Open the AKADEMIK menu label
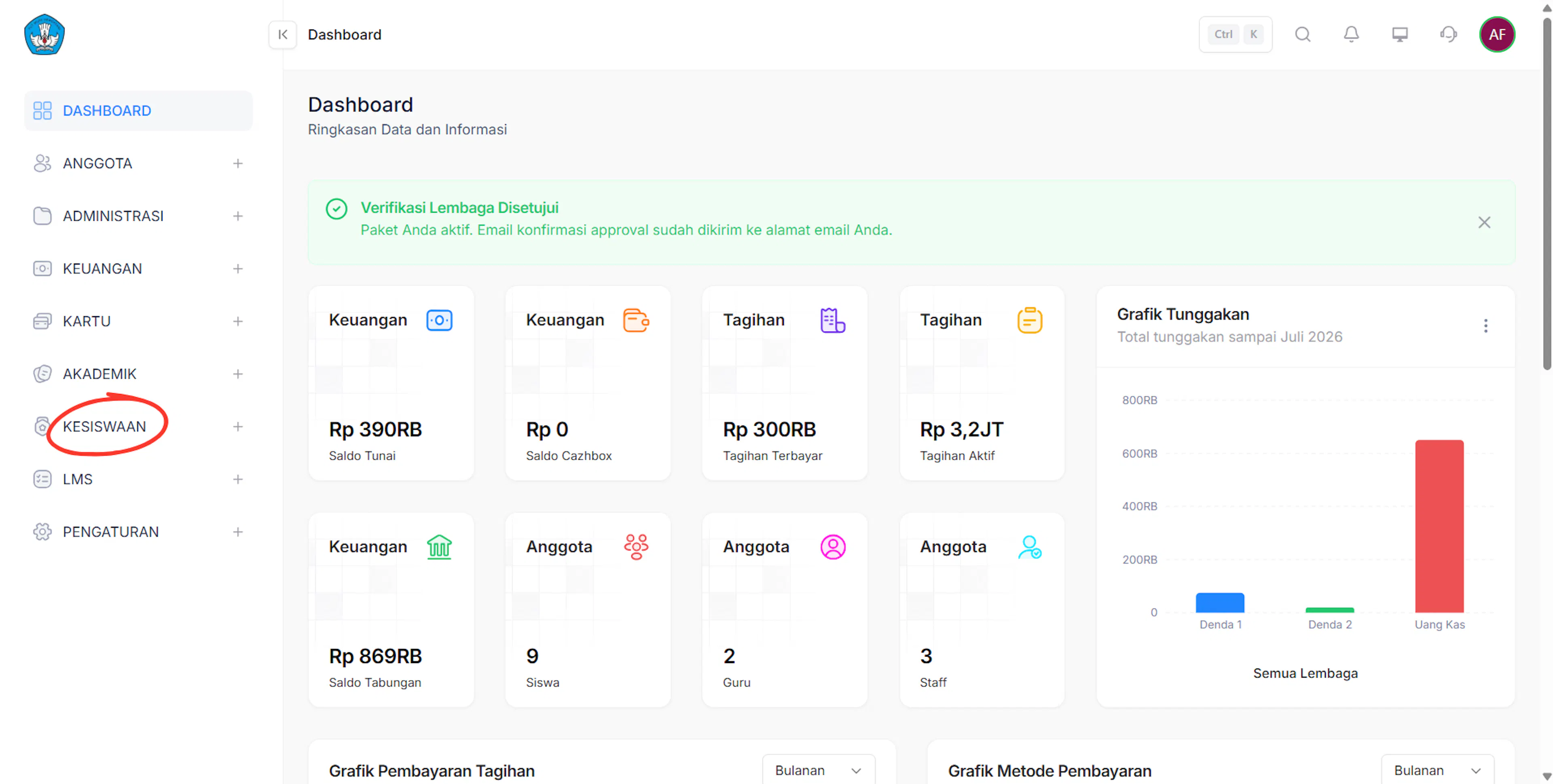This screenshot has width=1553, height=784. pos(100,374)
